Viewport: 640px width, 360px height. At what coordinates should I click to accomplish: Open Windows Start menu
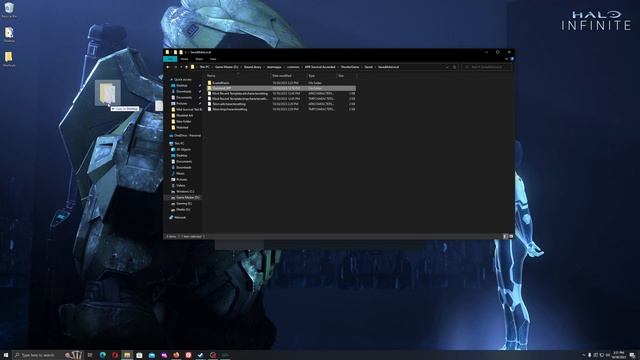(x=6, y=355)
